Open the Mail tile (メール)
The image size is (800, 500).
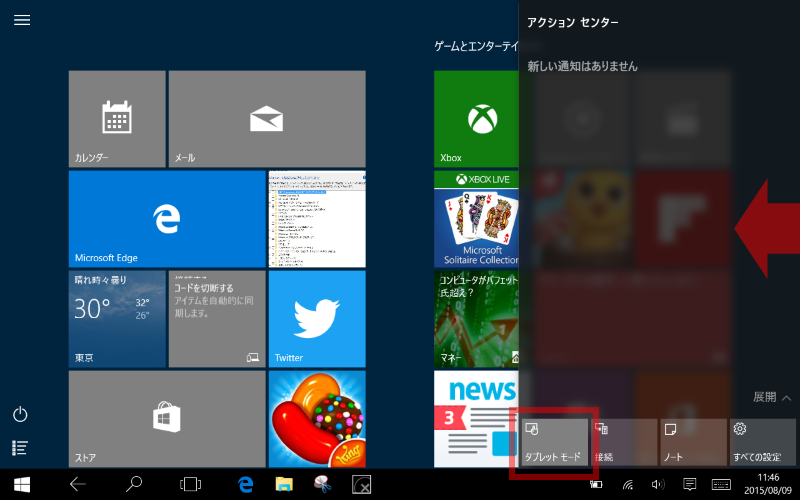click(x=267, y=119)
